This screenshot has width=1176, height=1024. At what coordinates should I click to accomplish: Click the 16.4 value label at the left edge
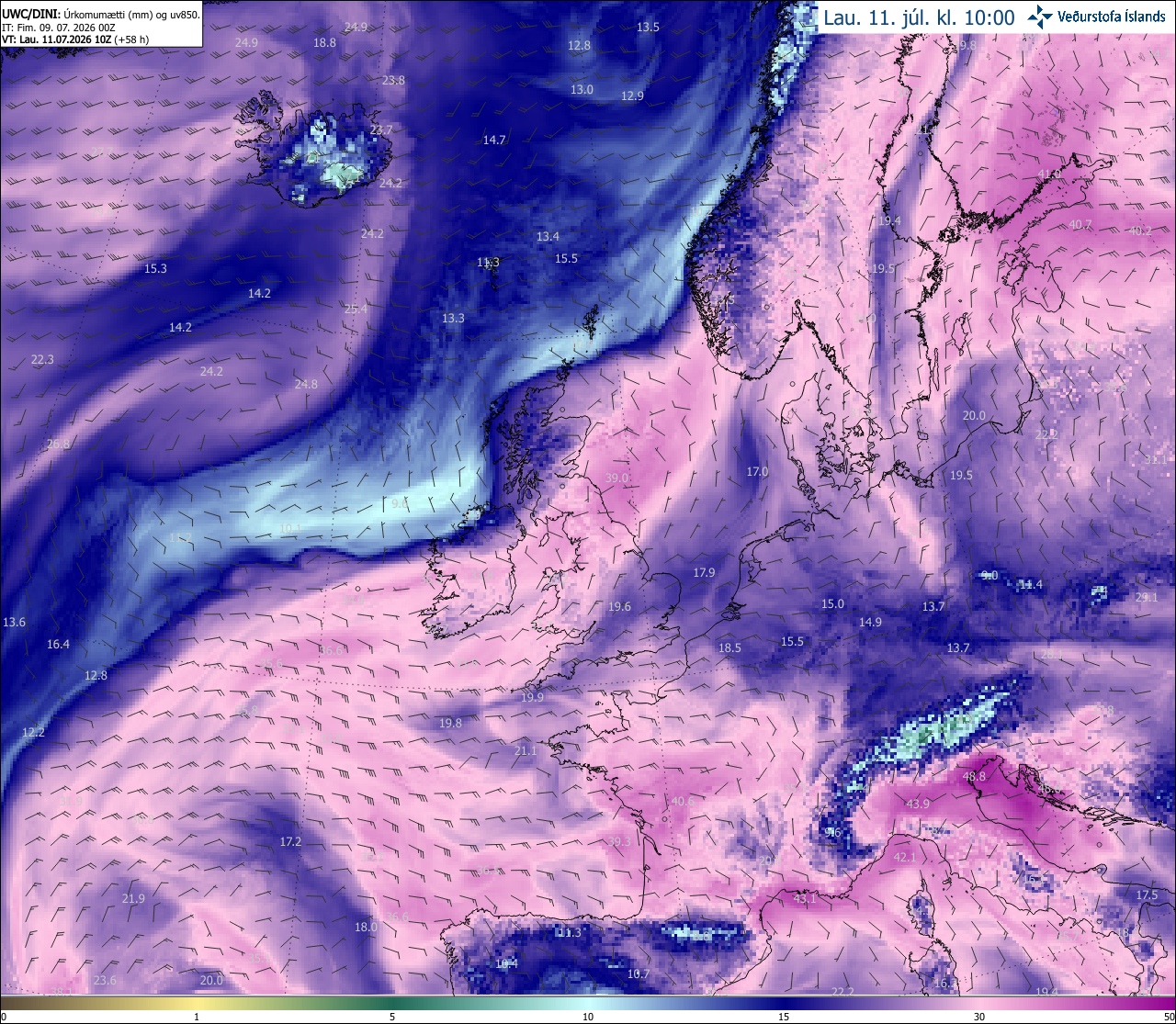click(x=58, y=644)
